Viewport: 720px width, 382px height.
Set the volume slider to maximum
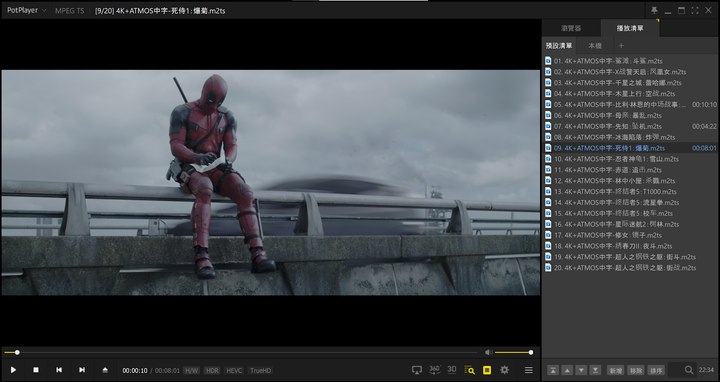(x=532, y=353)
